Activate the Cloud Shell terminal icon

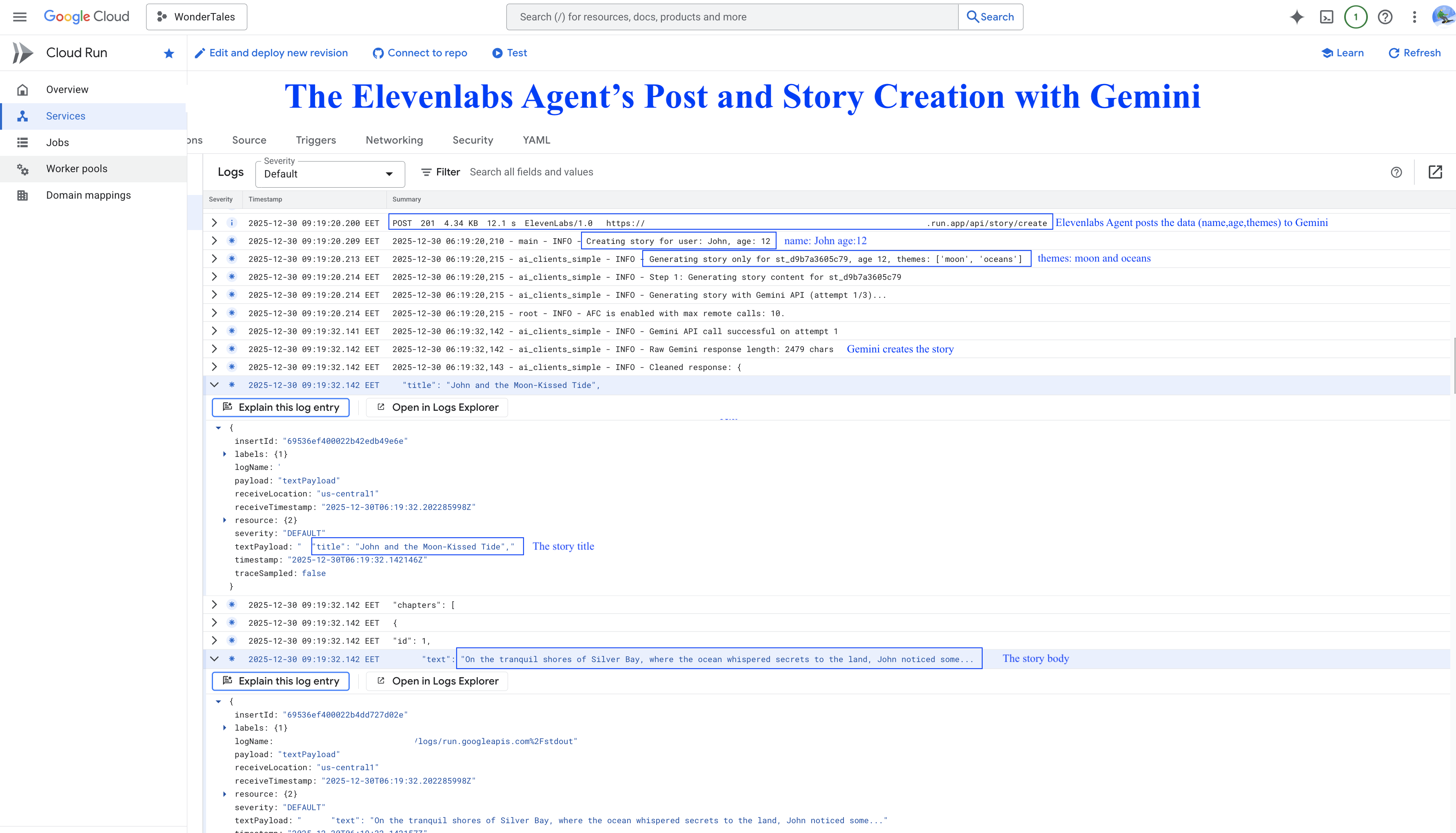click(1326, 17)
